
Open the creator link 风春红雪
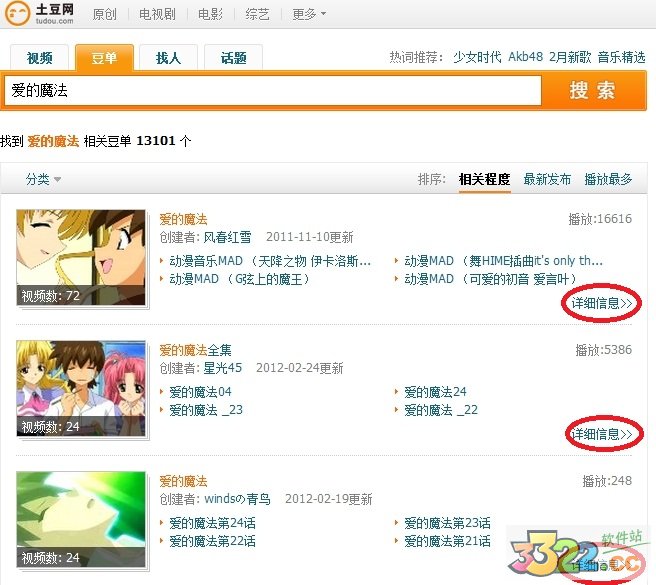pyautogui.click(x=227, y=237)
